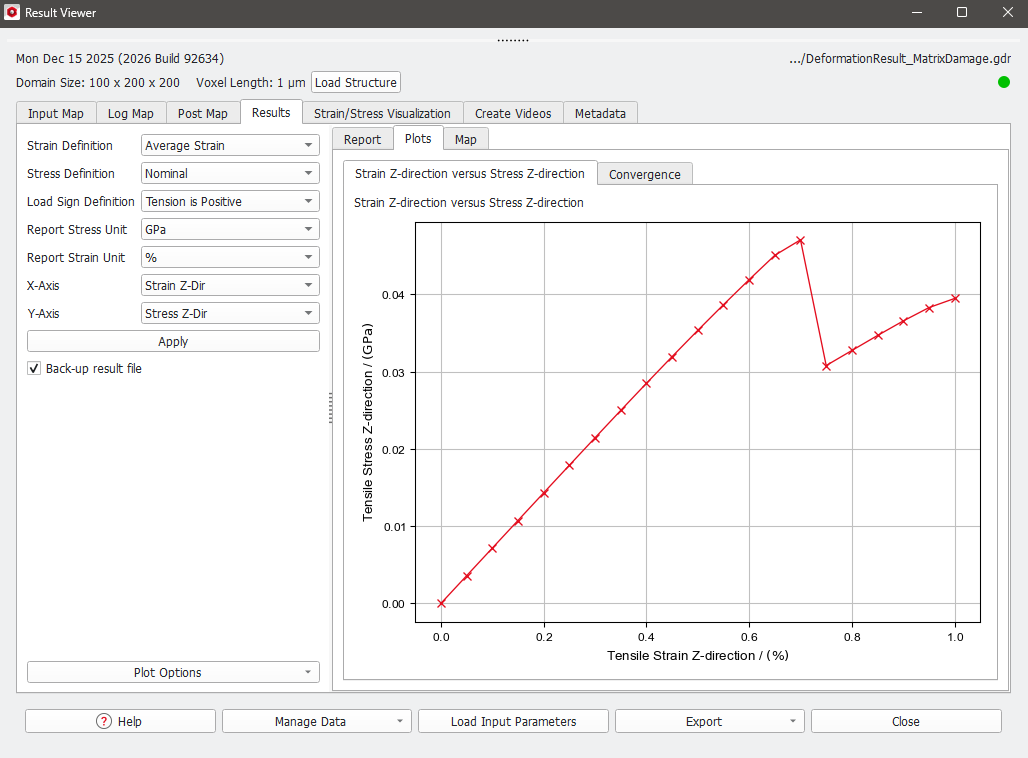Click the vertical splitter handle between panels
The width and height of the screenshot is (1028, 758).
click(x=330, y=408)
